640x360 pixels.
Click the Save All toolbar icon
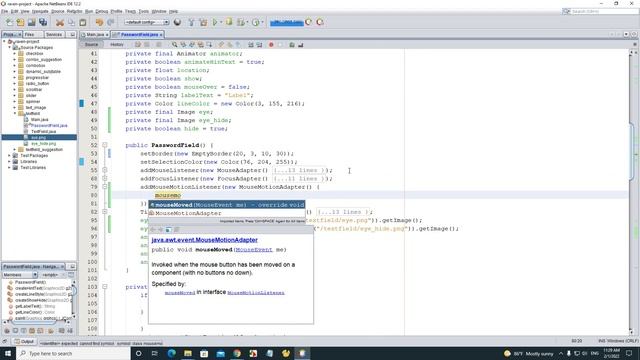(x=43, y=22)
